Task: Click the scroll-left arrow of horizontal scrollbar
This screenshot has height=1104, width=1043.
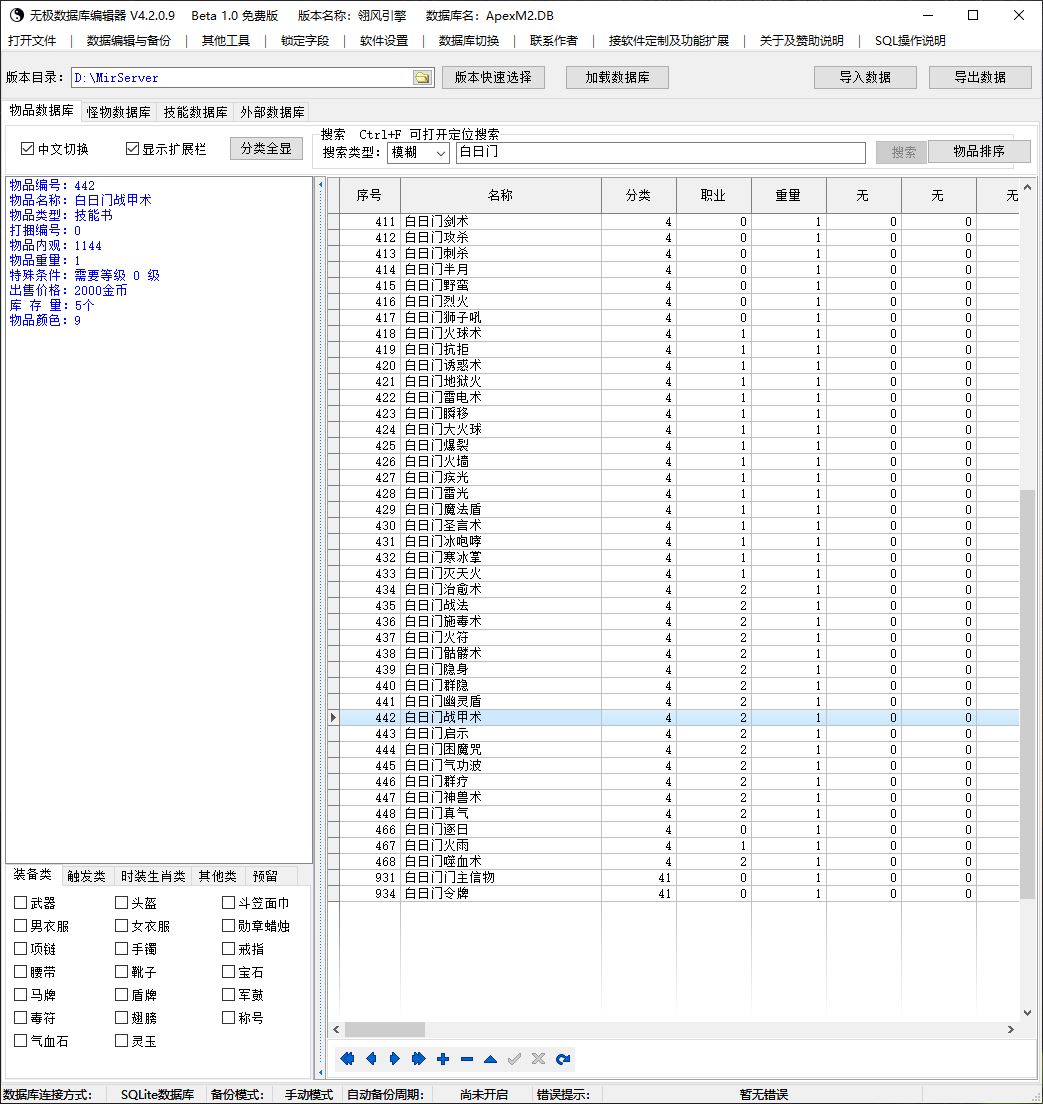Action: 337,1029
